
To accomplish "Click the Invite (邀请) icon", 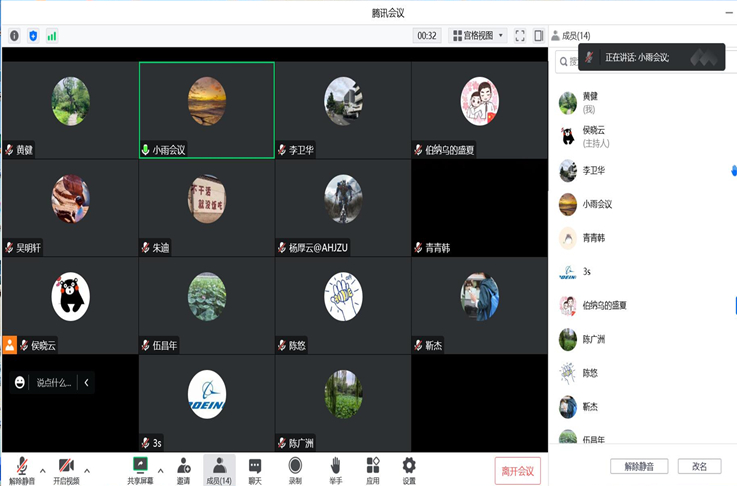I will click(x=183, y=469).
